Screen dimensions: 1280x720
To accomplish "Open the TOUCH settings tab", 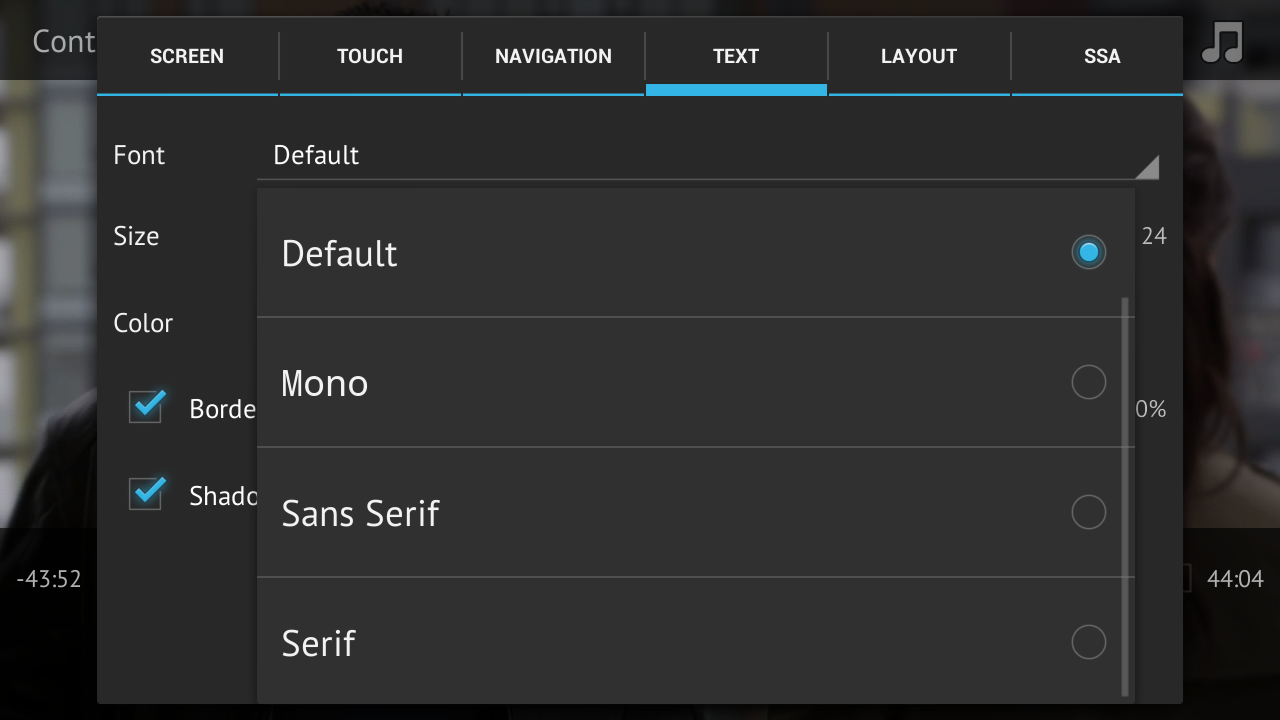I will tap(370, 56).
